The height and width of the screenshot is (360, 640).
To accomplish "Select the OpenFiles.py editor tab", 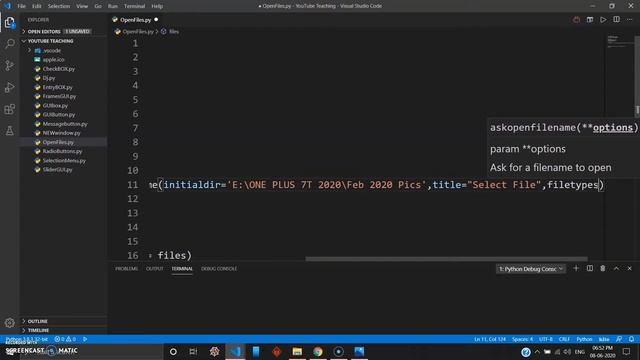I will (136, 20).
